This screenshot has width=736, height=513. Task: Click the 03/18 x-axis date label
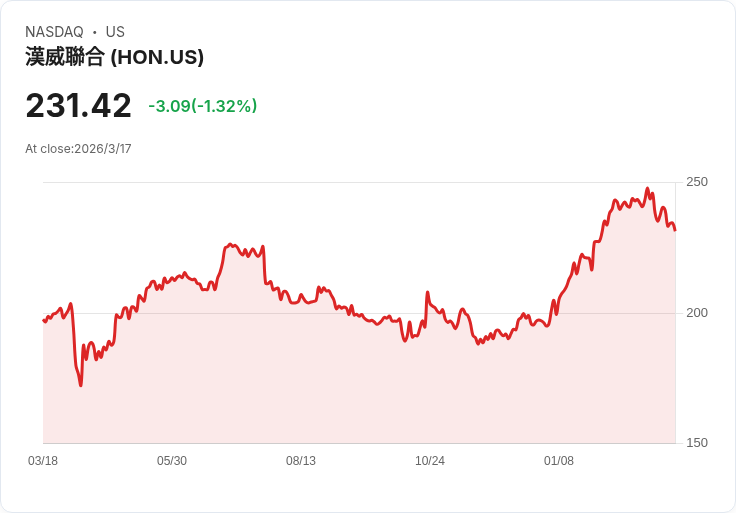pyautogui.click(x=43, y=461)
